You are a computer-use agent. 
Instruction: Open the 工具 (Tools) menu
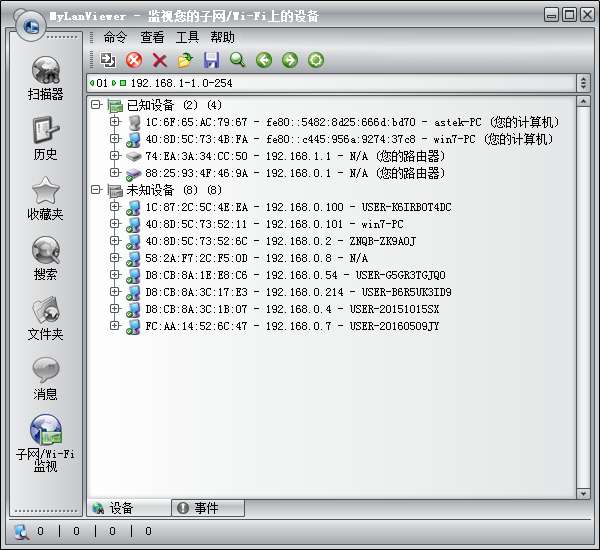187,37
